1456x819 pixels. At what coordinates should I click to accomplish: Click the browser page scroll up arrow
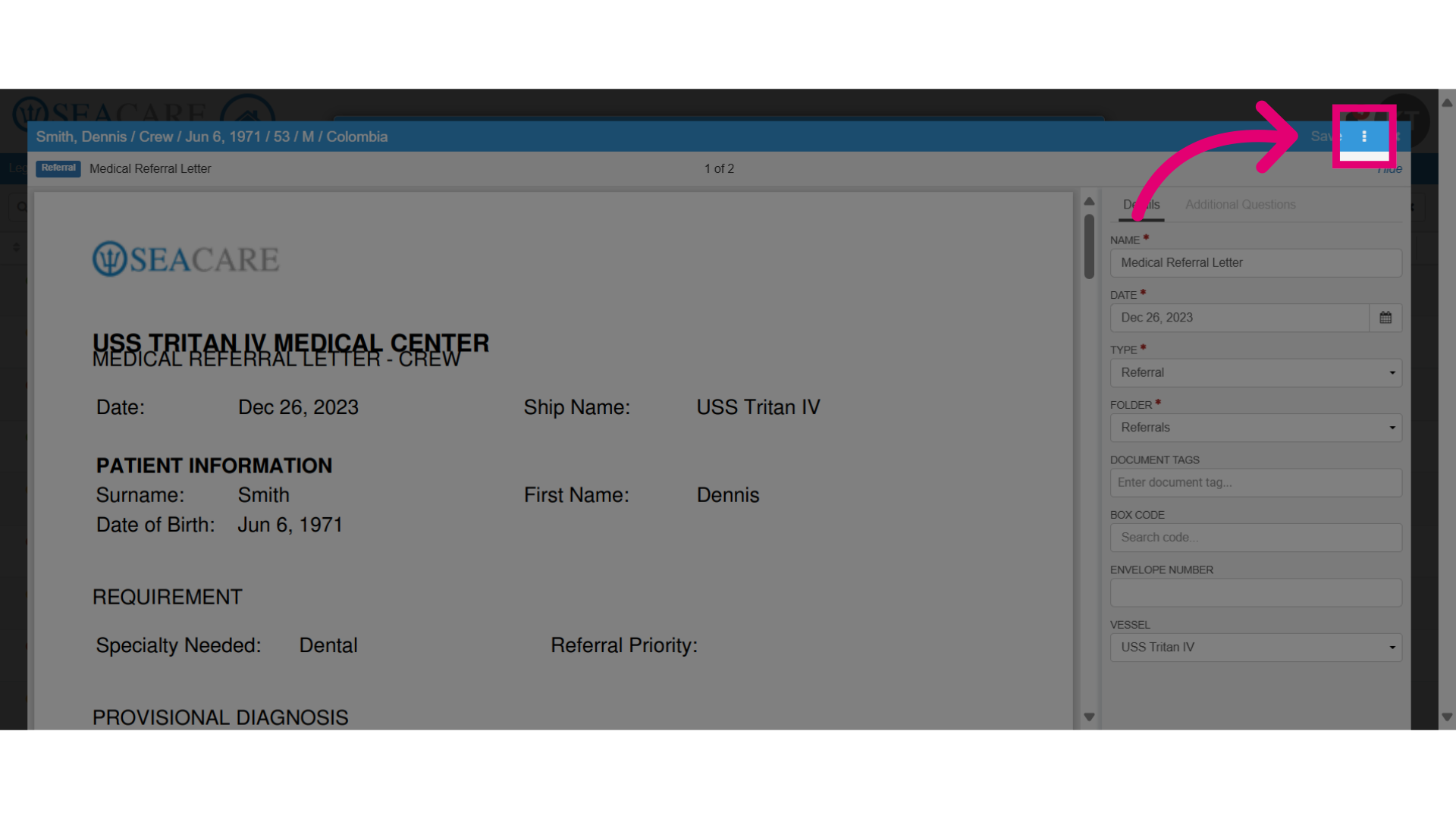[x=1447, y=103]
